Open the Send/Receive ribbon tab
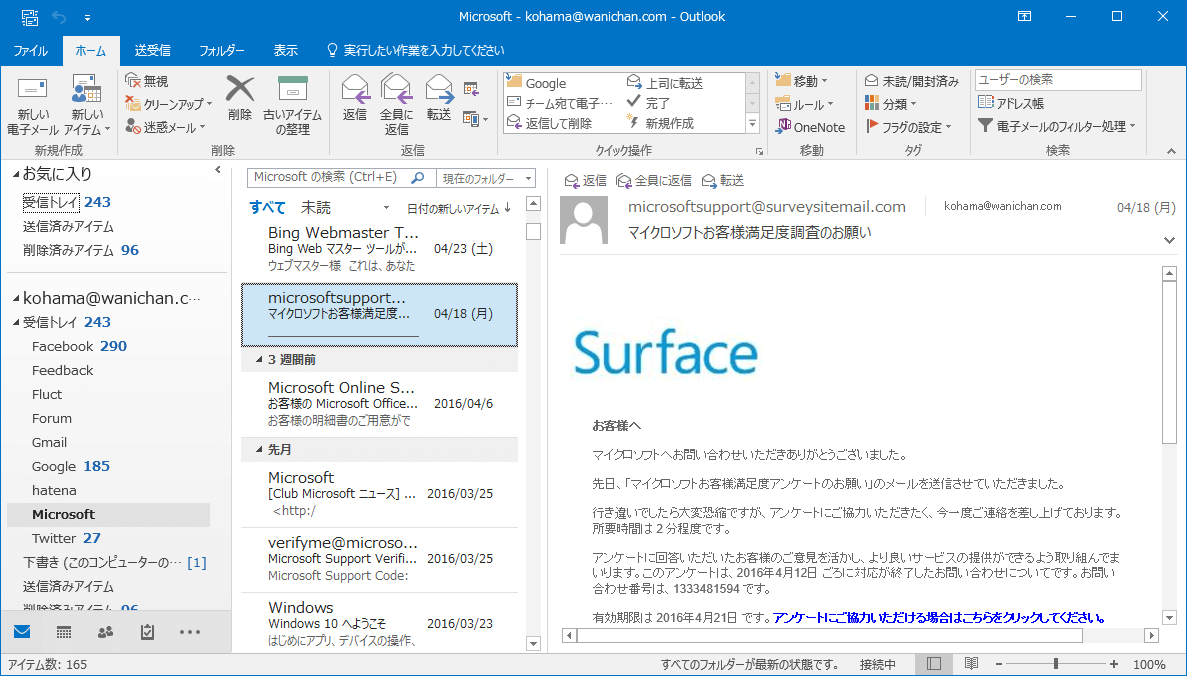 152,50
